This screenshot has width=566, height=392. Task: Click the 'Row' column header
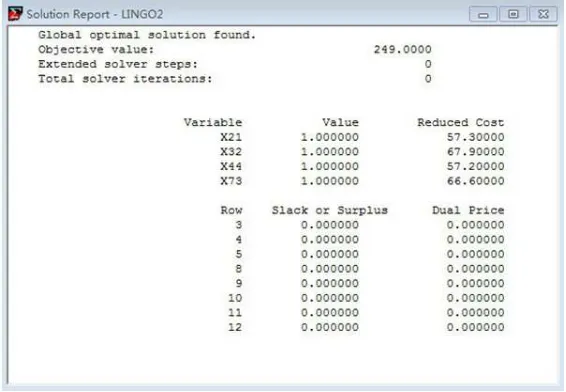point(231,210)
